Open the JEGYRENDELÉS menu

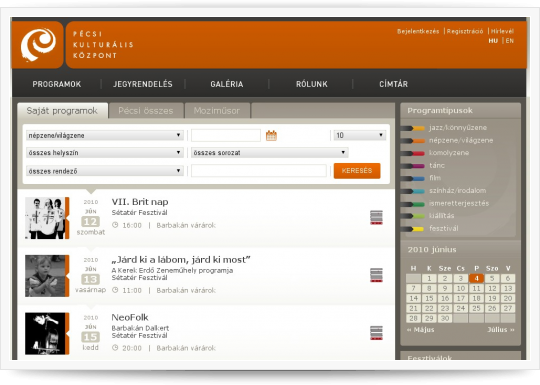143,84
